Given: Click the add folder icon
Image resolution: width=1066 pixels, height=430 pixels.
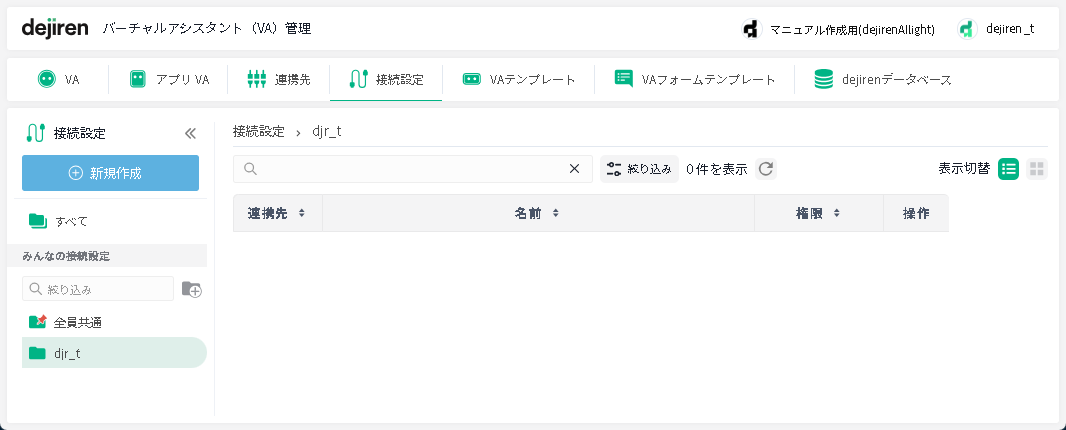Looking at the screenshot, I should (191, 289).
